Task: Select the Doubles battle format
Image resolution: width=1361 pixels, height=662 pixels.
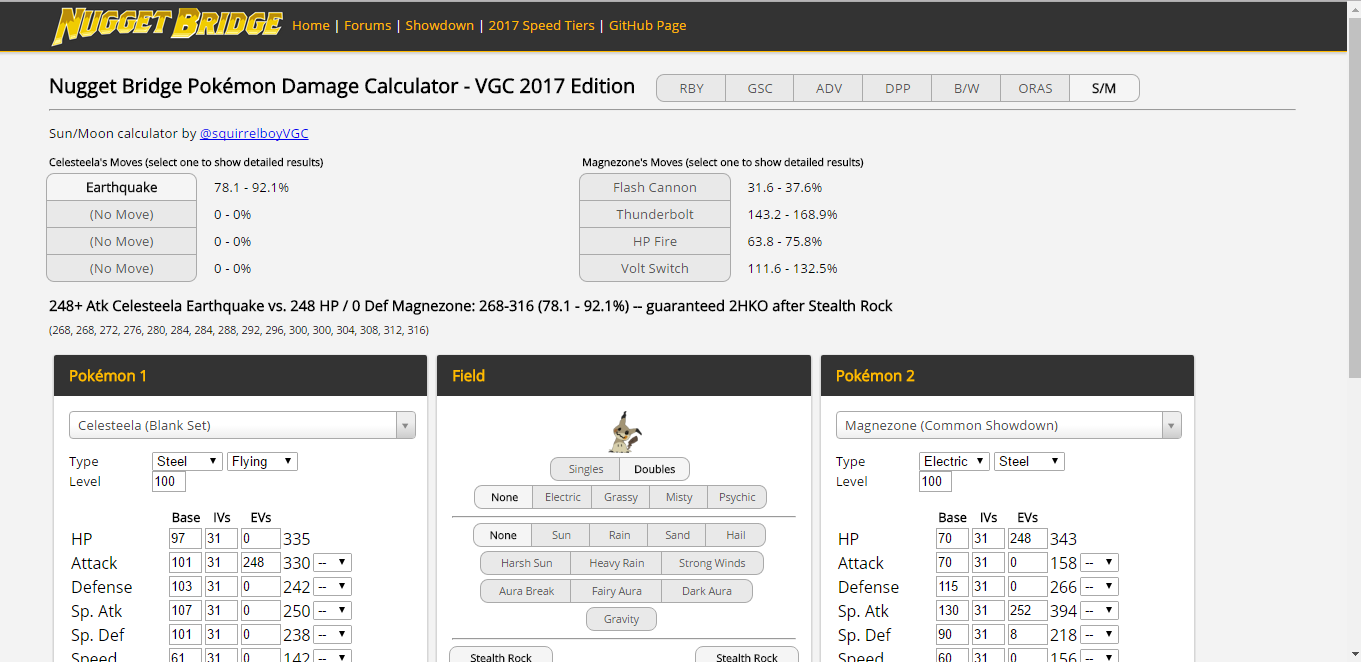Action: coord(654,469)
